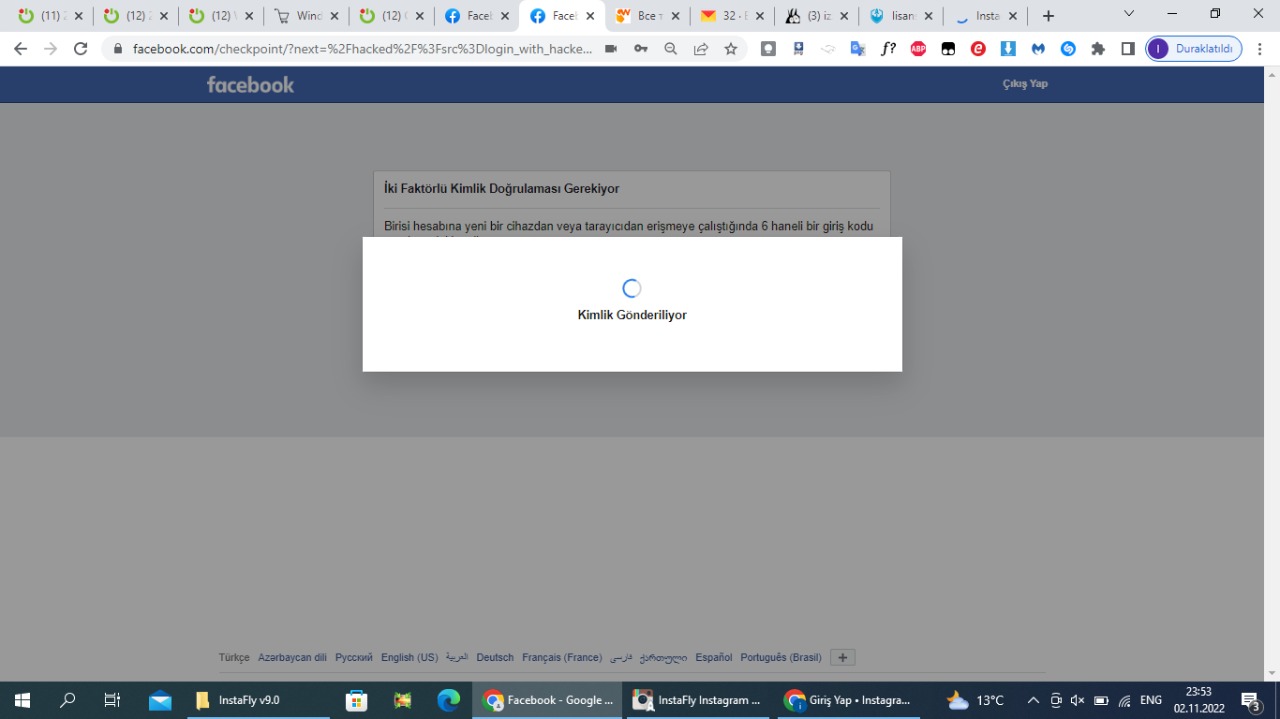Open the Mail app in the taskbar
This screenshot has height=719, width=1280.
[x=160, y=700]
